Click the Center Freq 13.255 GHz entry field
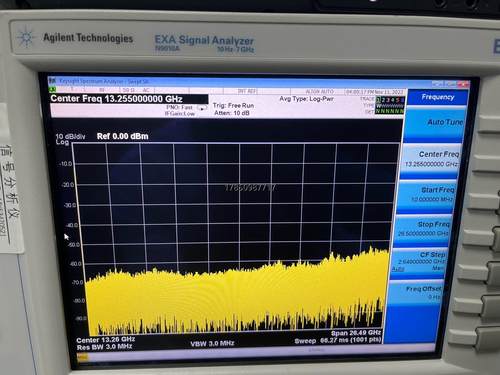Viewport: 500px width, 375px height. pos(129,99)
